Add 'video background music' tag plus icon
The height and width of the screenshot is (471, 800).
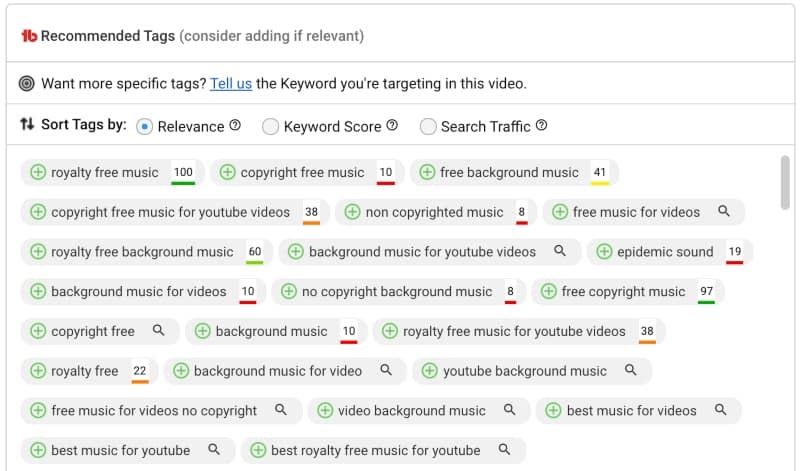coord(325,410)
